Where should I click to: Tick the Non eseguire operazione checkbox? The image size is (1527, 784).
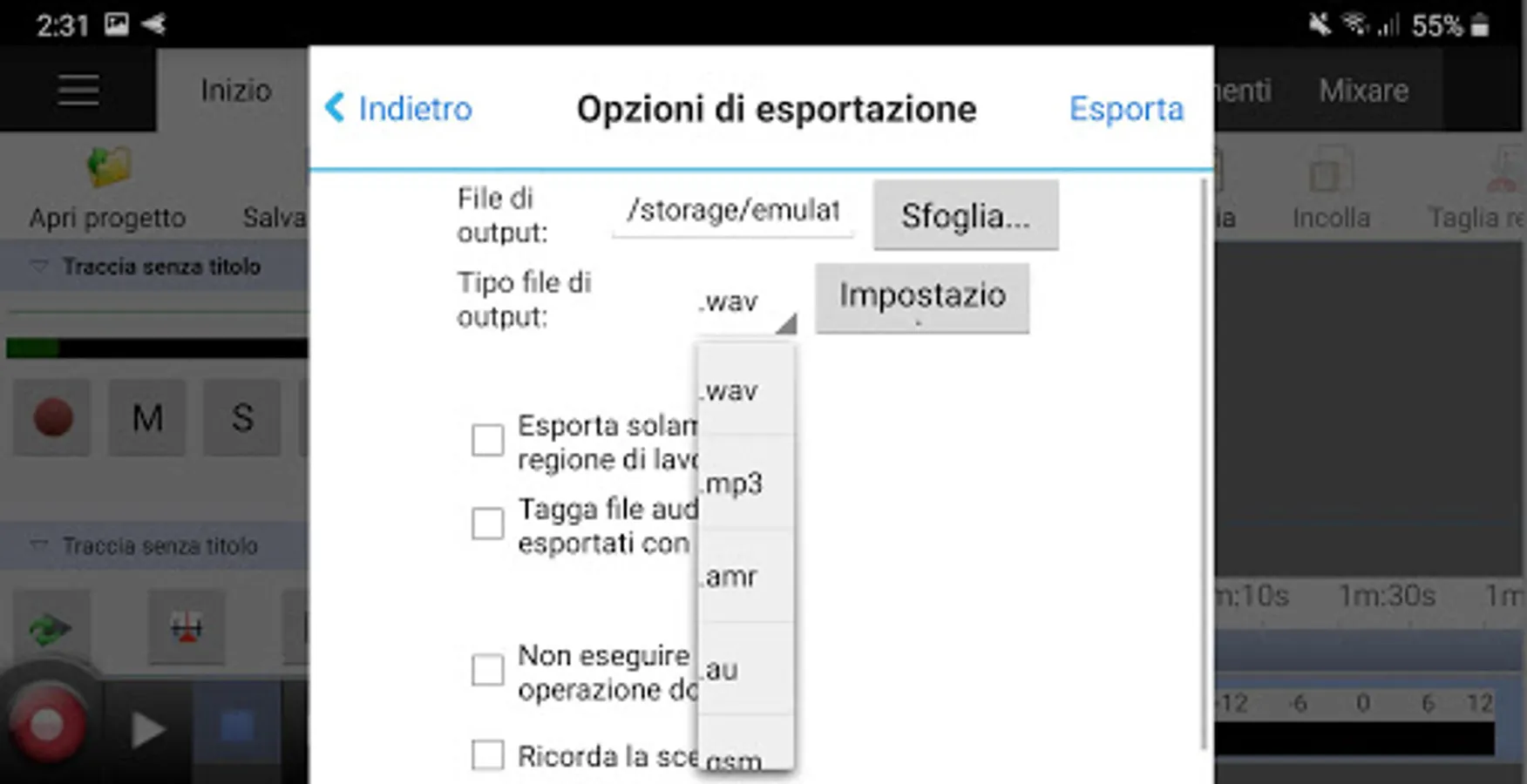pyautogui.click(x=487, y=671)
